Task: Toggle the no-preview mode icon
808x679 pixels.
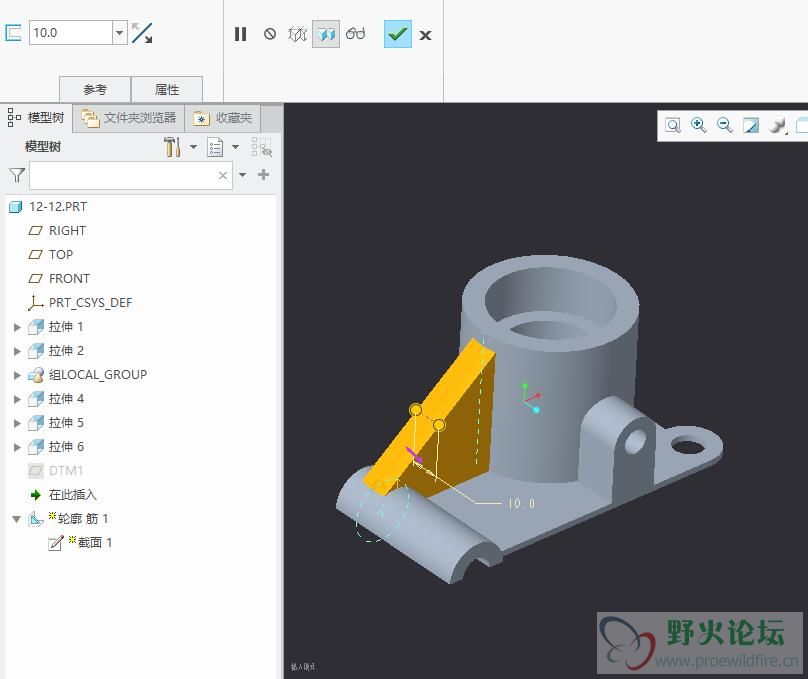Action: [270, 34]
